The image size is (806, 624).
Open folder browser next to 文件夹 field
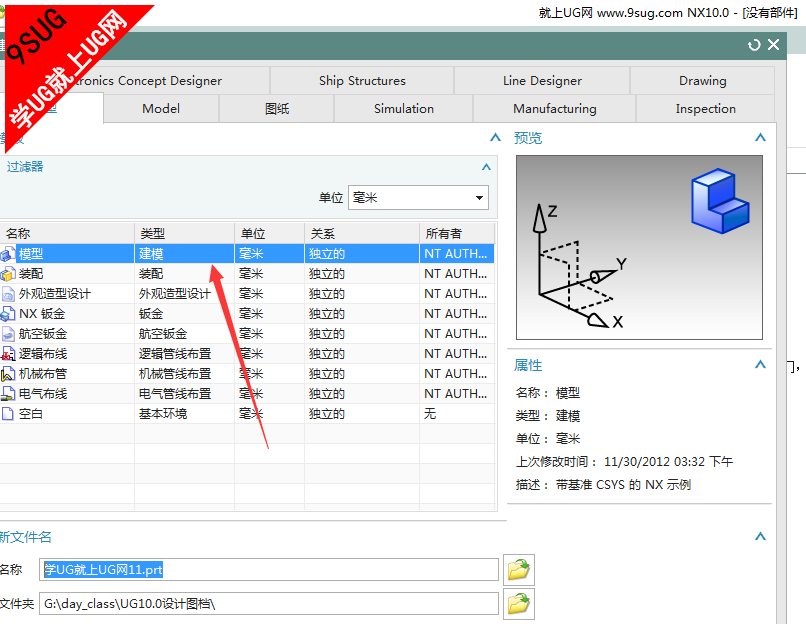(519, 603)
